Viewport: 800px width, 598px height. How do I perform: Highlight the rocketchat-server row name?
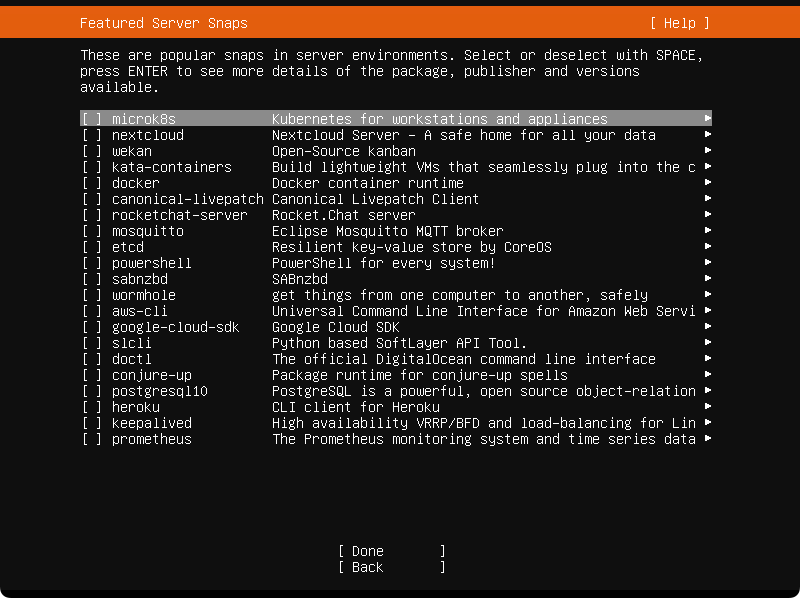[x=180, y=215]
